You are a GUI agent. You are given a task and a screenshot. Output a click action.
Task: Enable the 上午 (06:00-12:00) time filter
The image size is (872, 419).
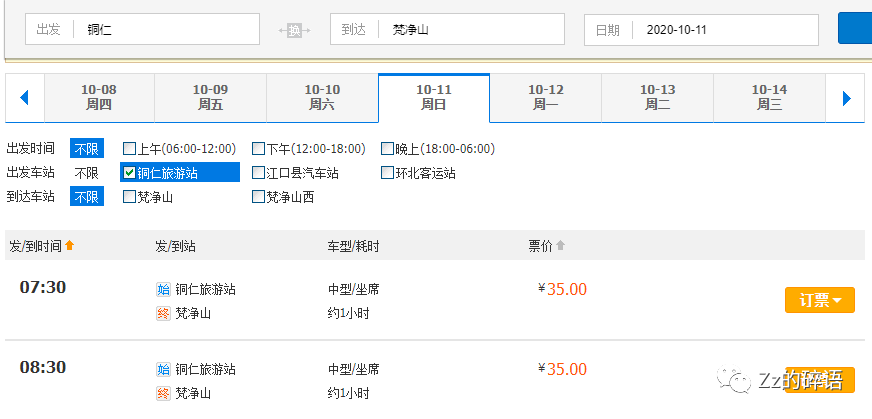130,149
